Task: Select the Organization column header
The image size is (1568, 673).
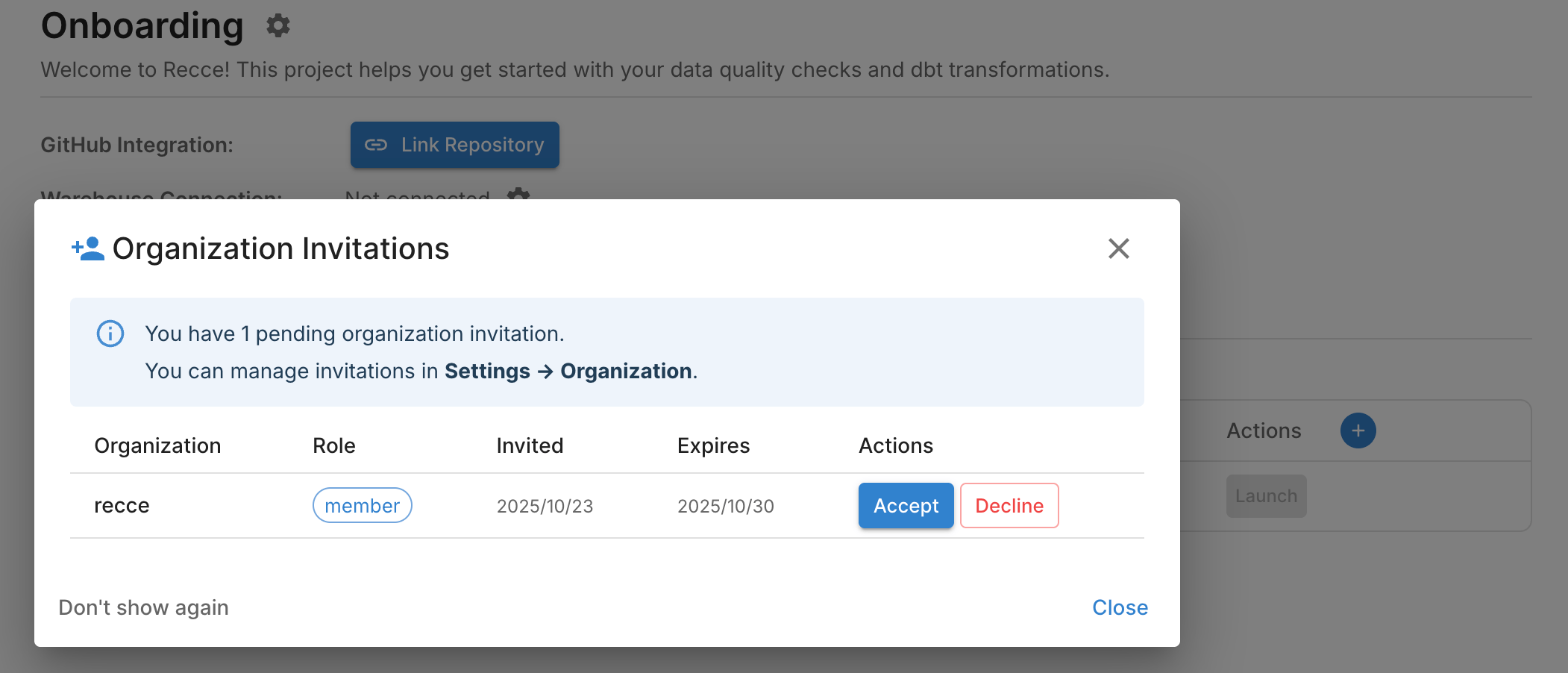Action: coord(157,445)
